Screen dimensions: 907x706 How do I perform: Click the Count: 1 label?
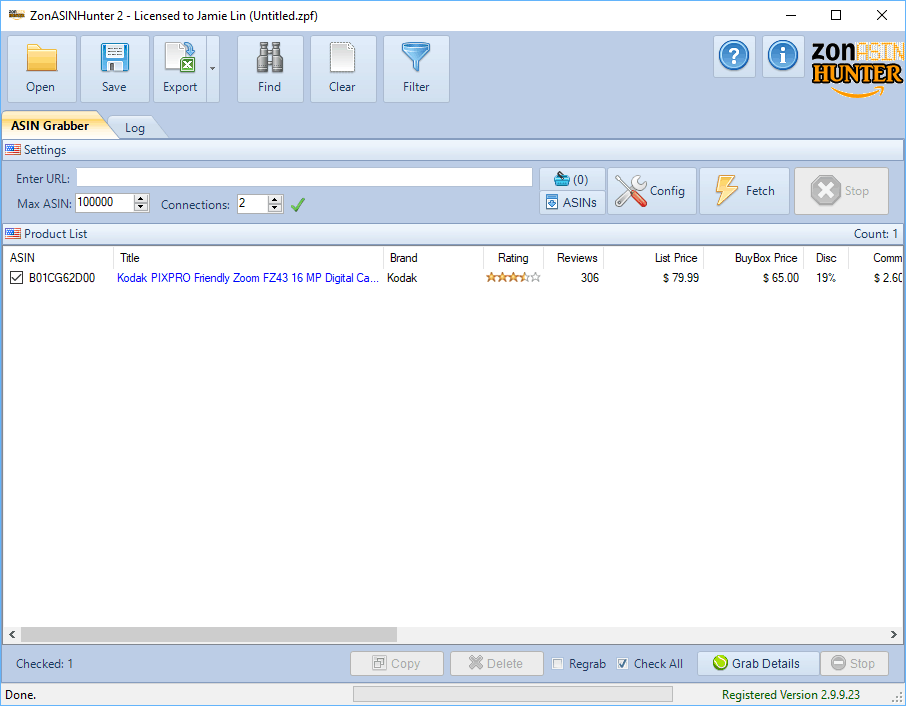[x=876, y=234]
